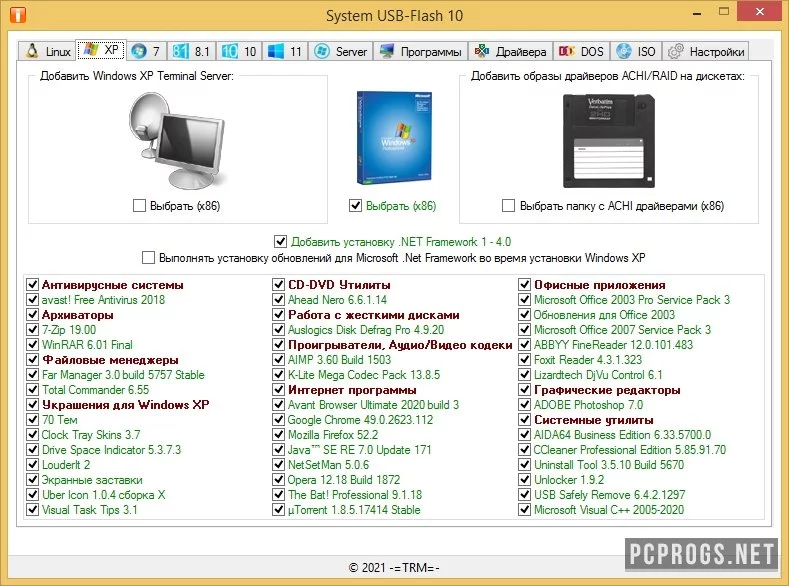Uncheck CCleaner Professional Edition 5.85.91.70

(x=525, y=450)
